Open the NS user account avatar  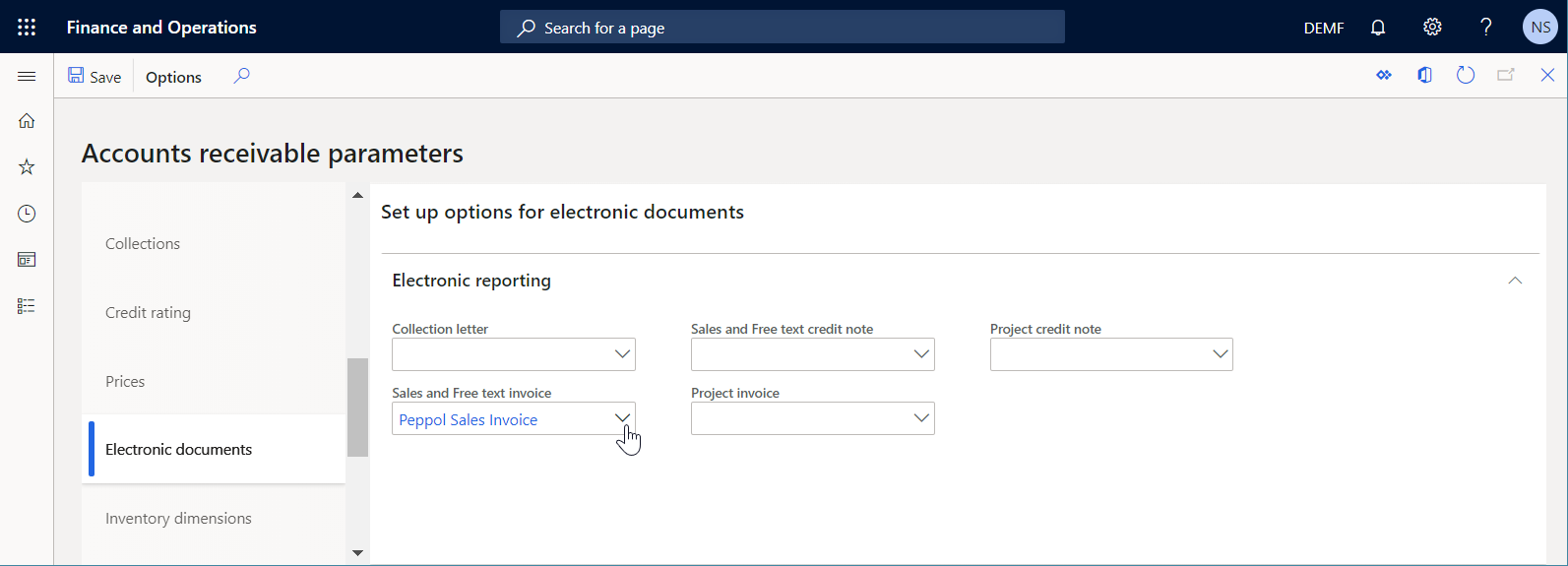1540,27
